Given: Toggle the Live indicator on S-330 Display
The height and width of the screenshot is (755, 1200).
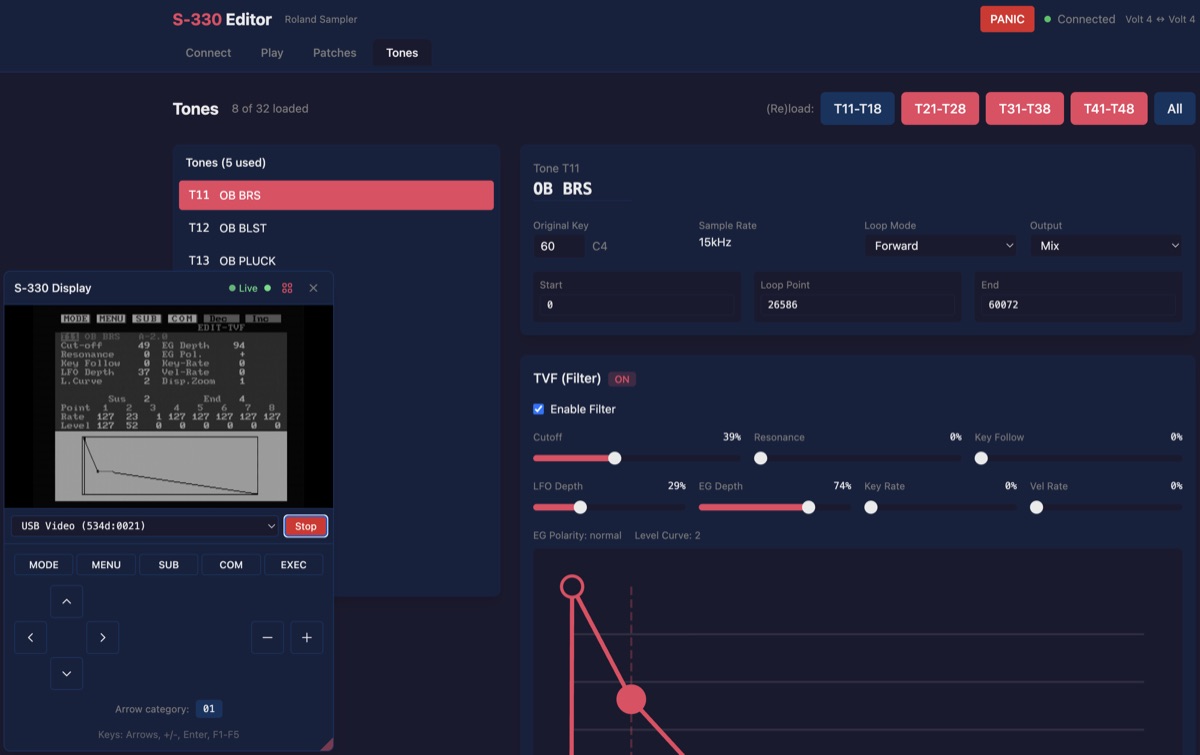Looking at the screenshot, I should pos(245,288).
